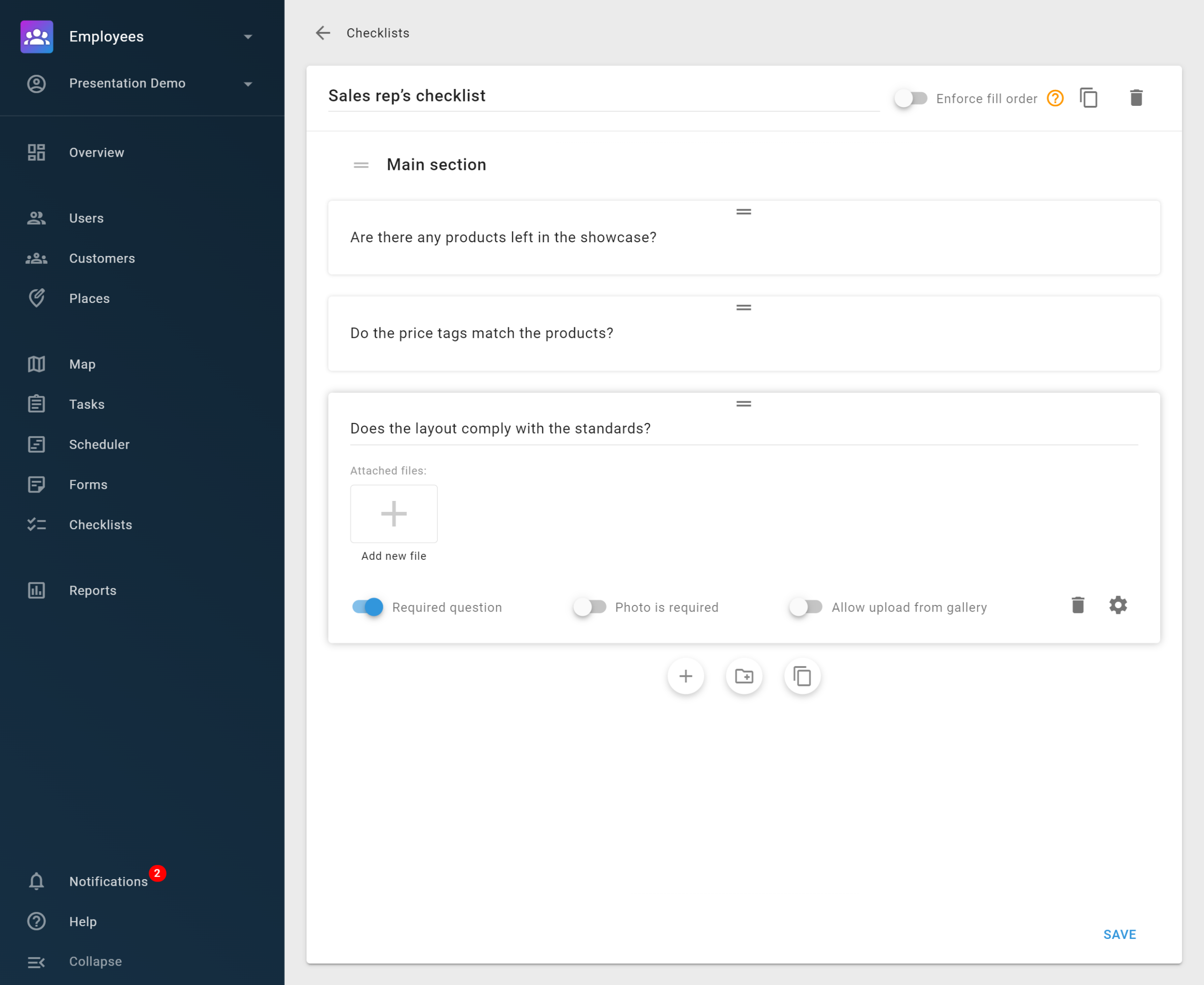The width and height of the screenshot is (1204, 985).
Task: Click the copy checklist icon
Action: pyautogui.click(x=1090, y=97)
